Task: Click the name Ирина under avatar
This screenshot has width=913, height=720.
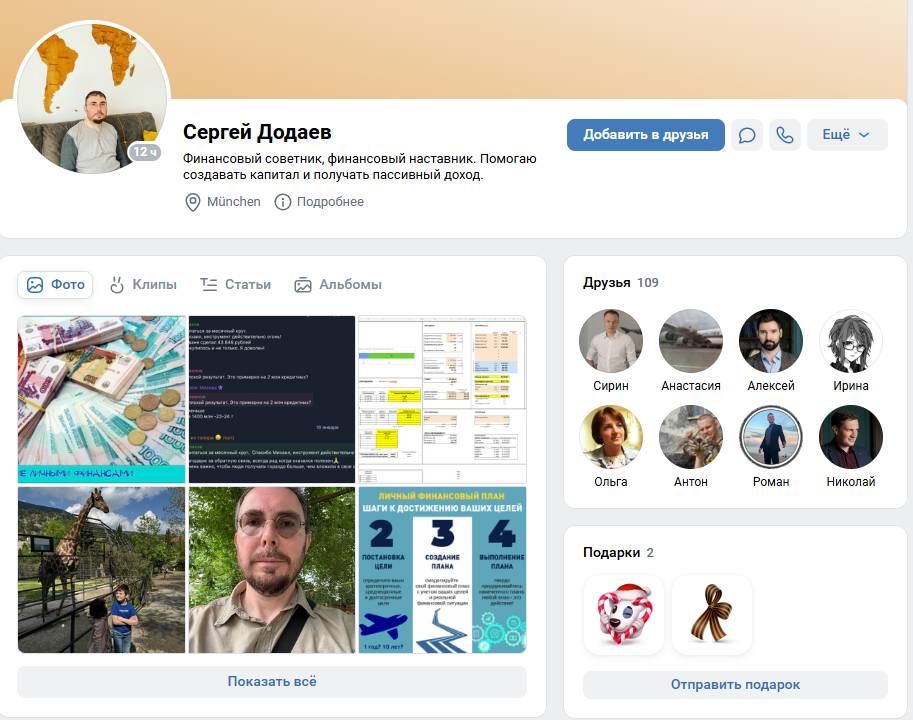Action: tap(851, 386)
